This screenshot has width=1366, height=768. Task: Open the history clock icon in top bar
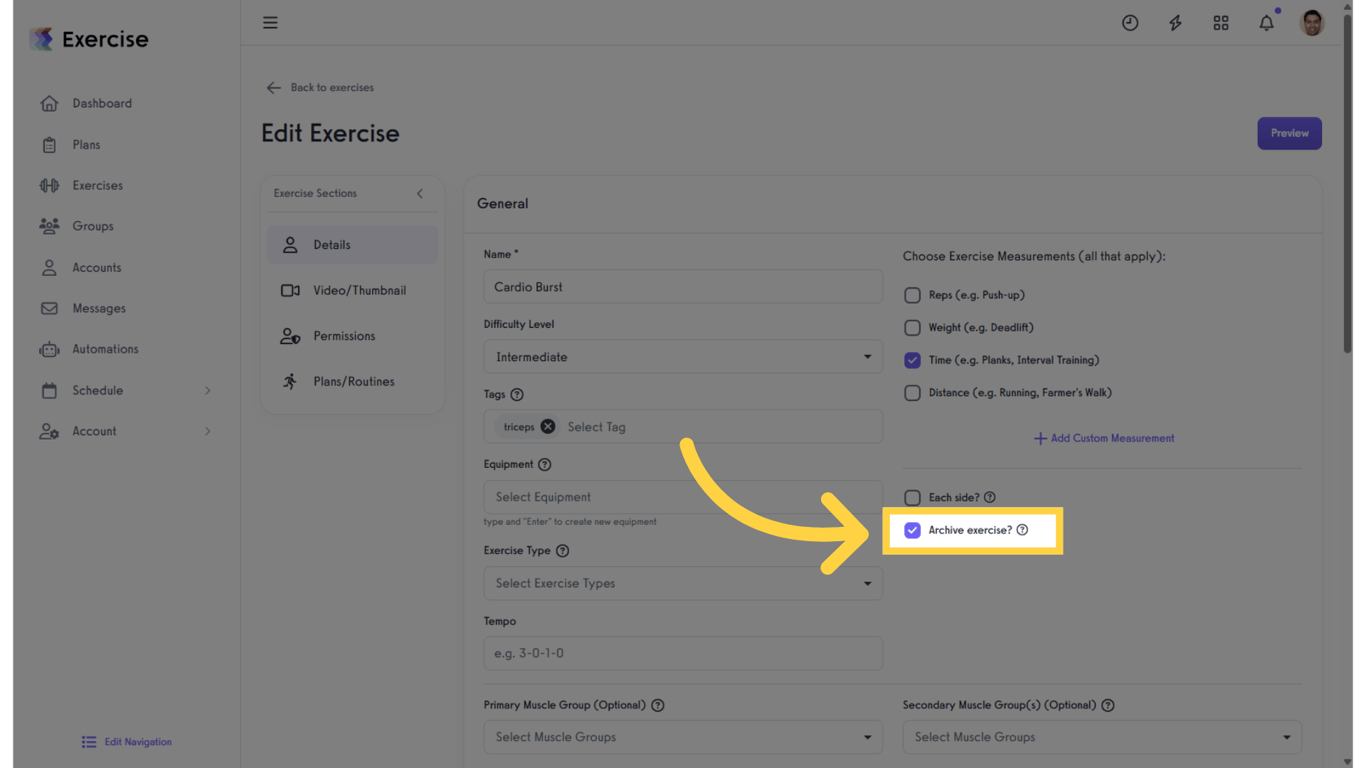pos(1130,22)
